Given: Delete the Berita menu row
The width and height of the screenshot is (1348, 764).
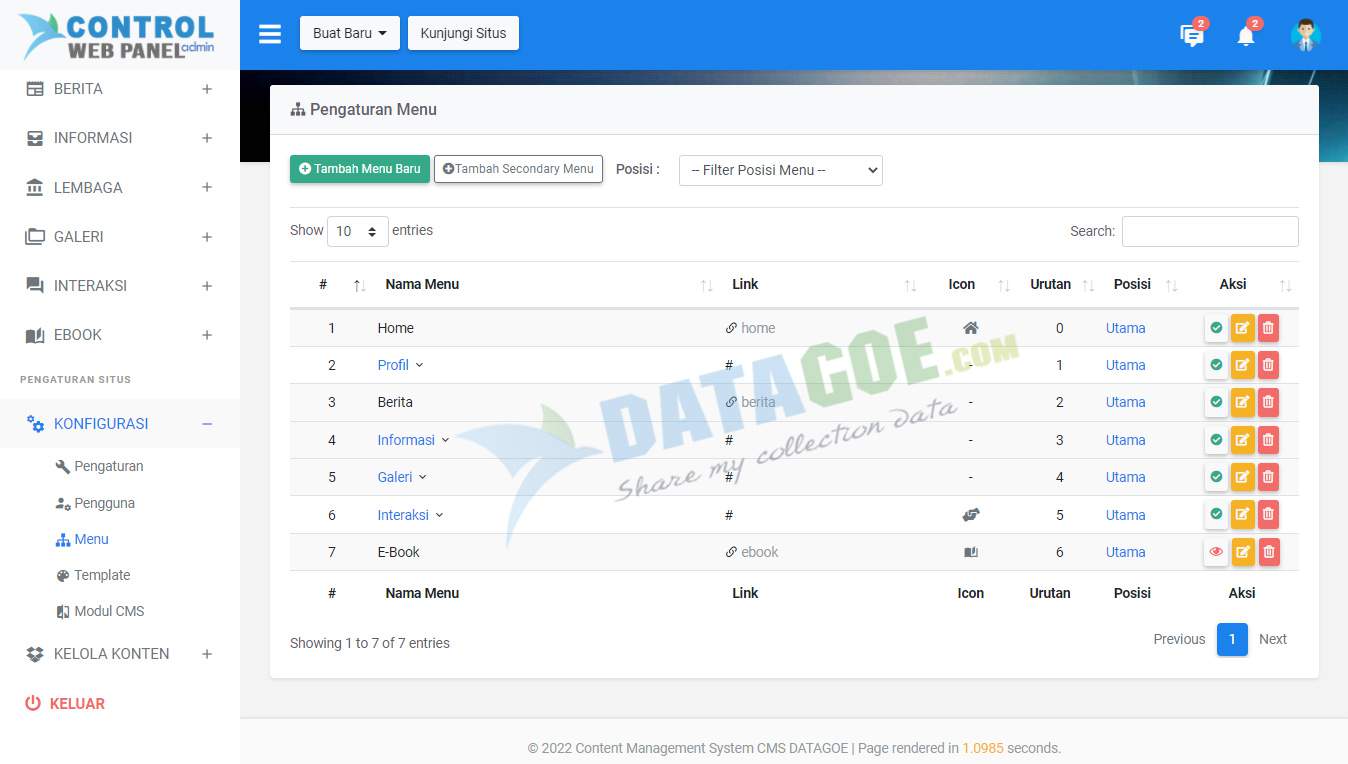Looking at the screenshot, I should [1268, 402].
